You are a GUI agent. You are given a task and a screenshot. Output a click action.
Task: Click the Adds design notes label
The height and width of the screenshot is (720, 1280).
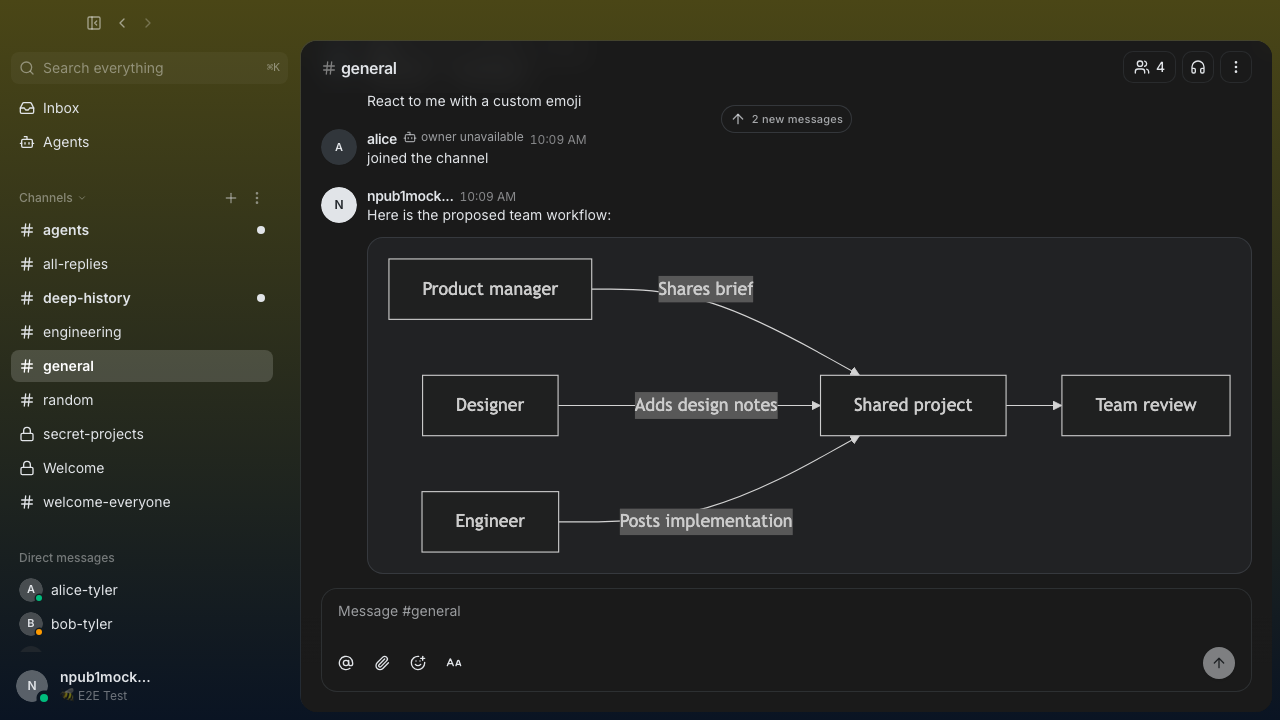(x=706, y=405)
